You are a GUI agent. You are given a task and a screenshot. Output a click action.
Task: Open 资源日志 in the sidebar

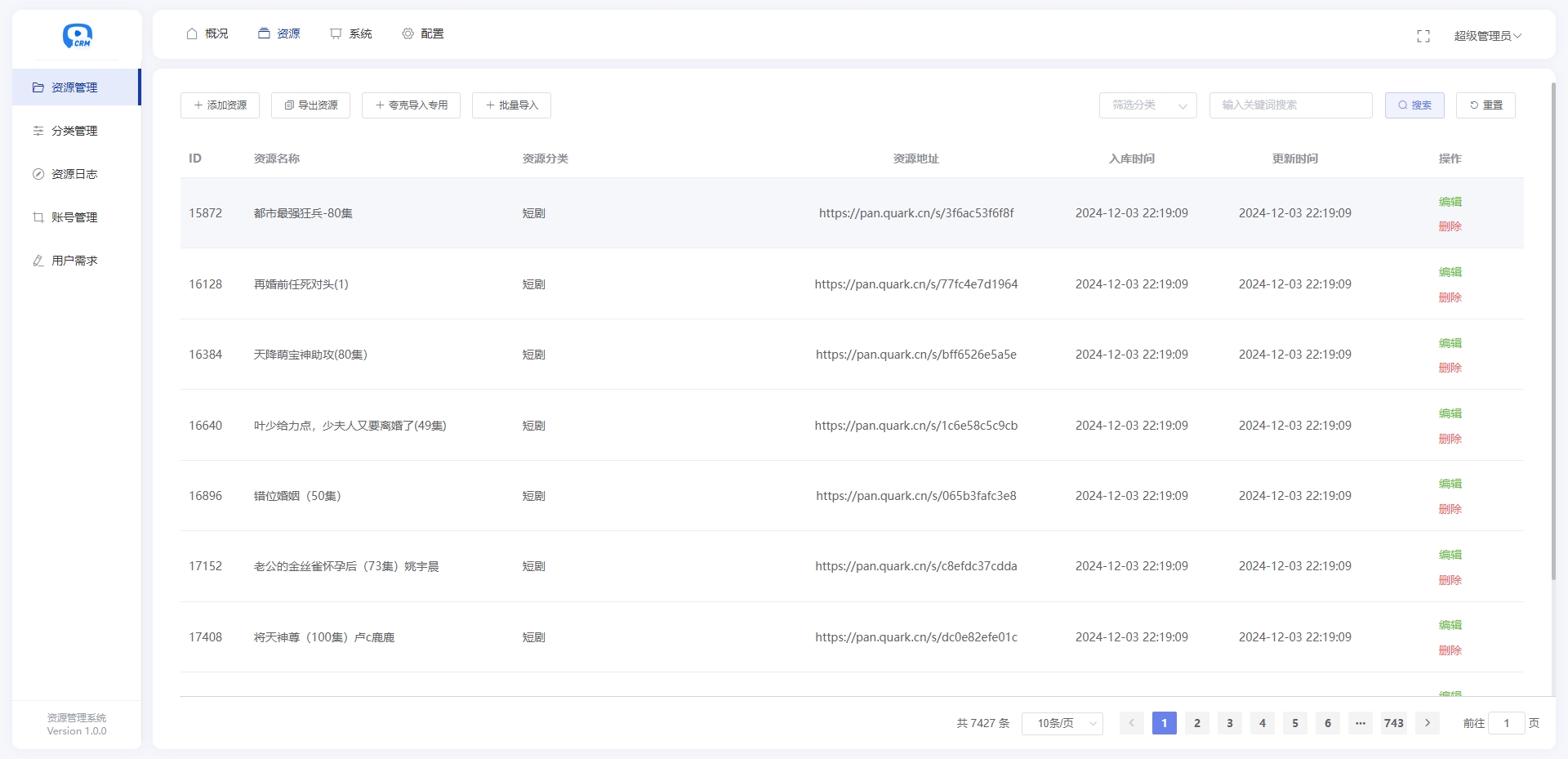click(74, 174)
